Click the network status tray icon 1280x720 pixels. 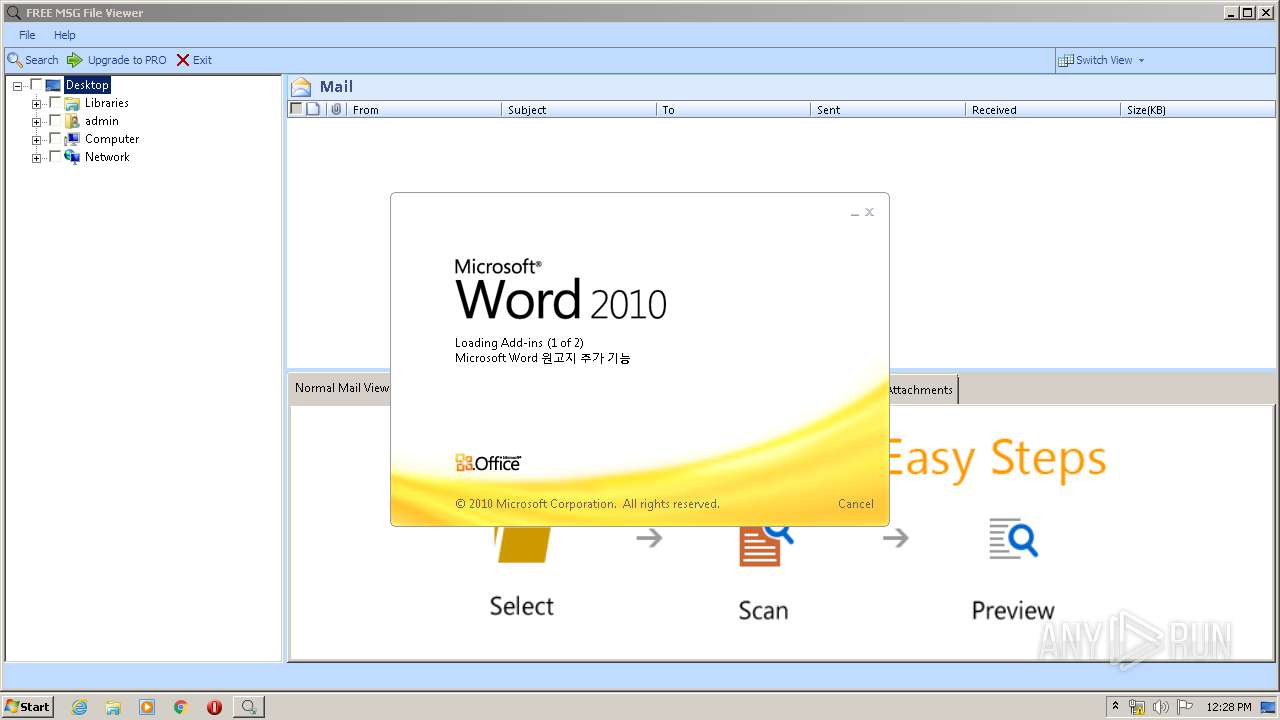(x=1137, y=707)
